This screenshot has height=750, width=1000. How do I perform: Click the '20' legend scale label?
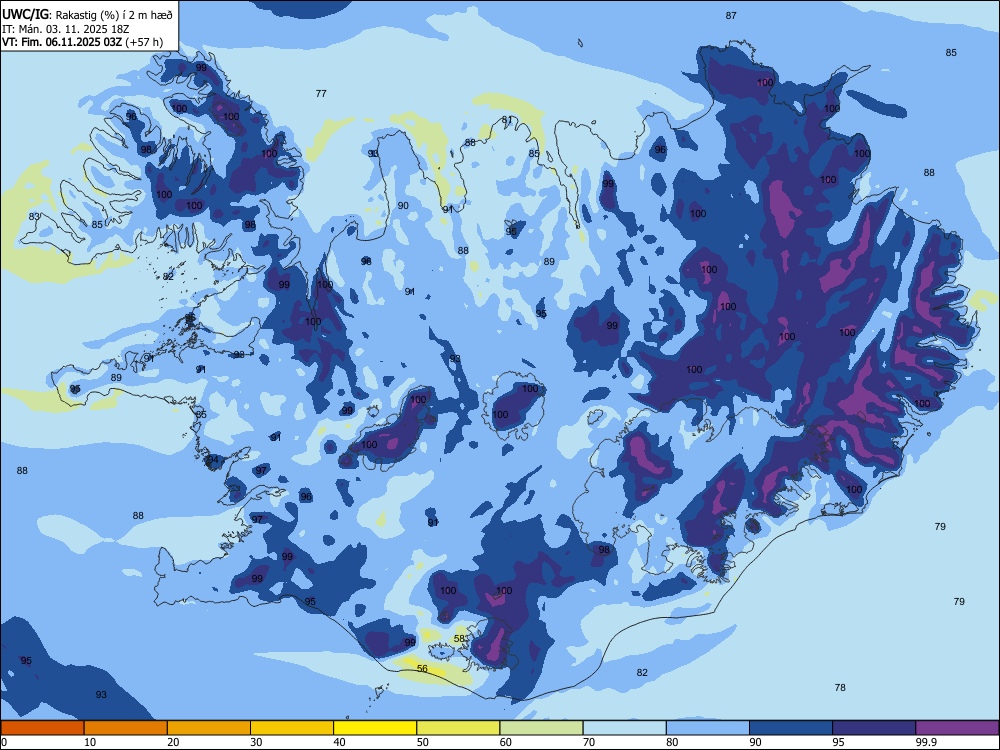173,742
